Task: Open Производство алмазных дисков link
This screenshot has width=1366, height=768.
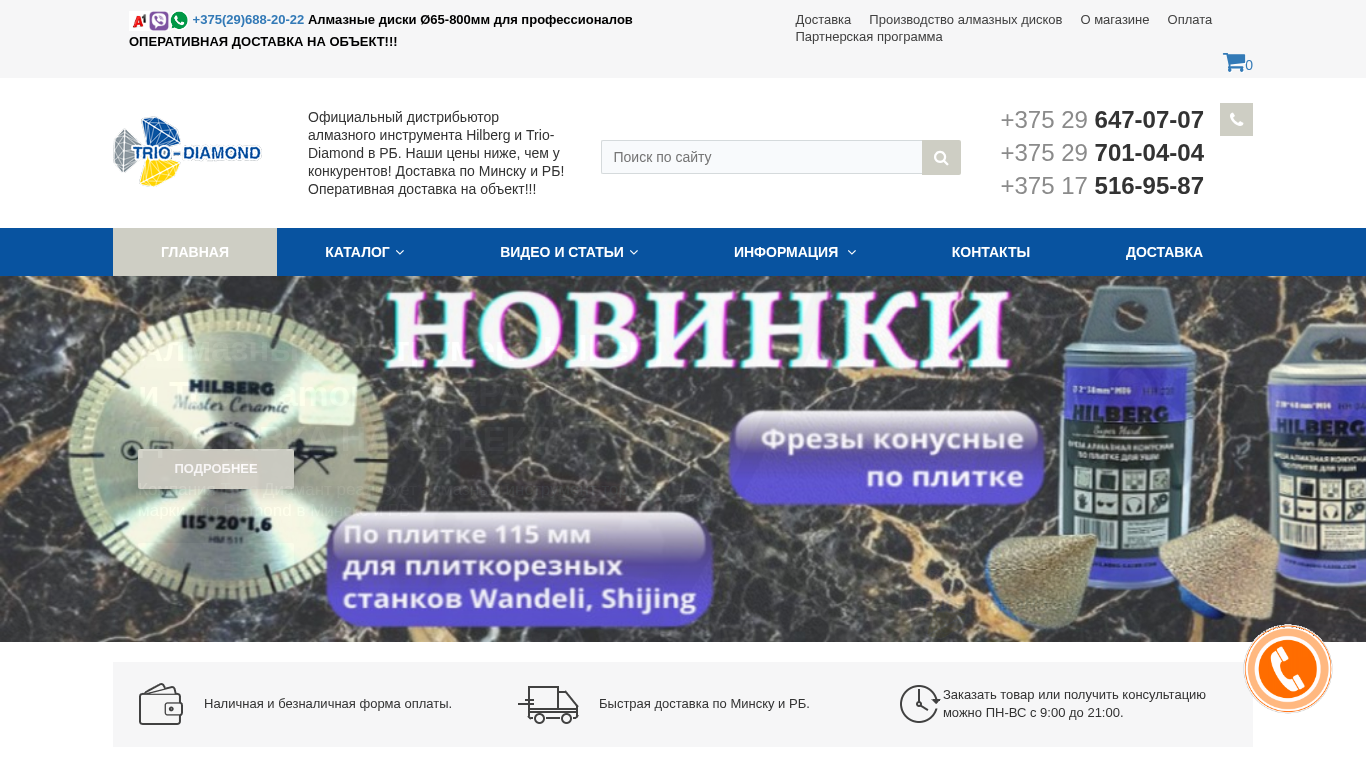Action: (966, 20)
